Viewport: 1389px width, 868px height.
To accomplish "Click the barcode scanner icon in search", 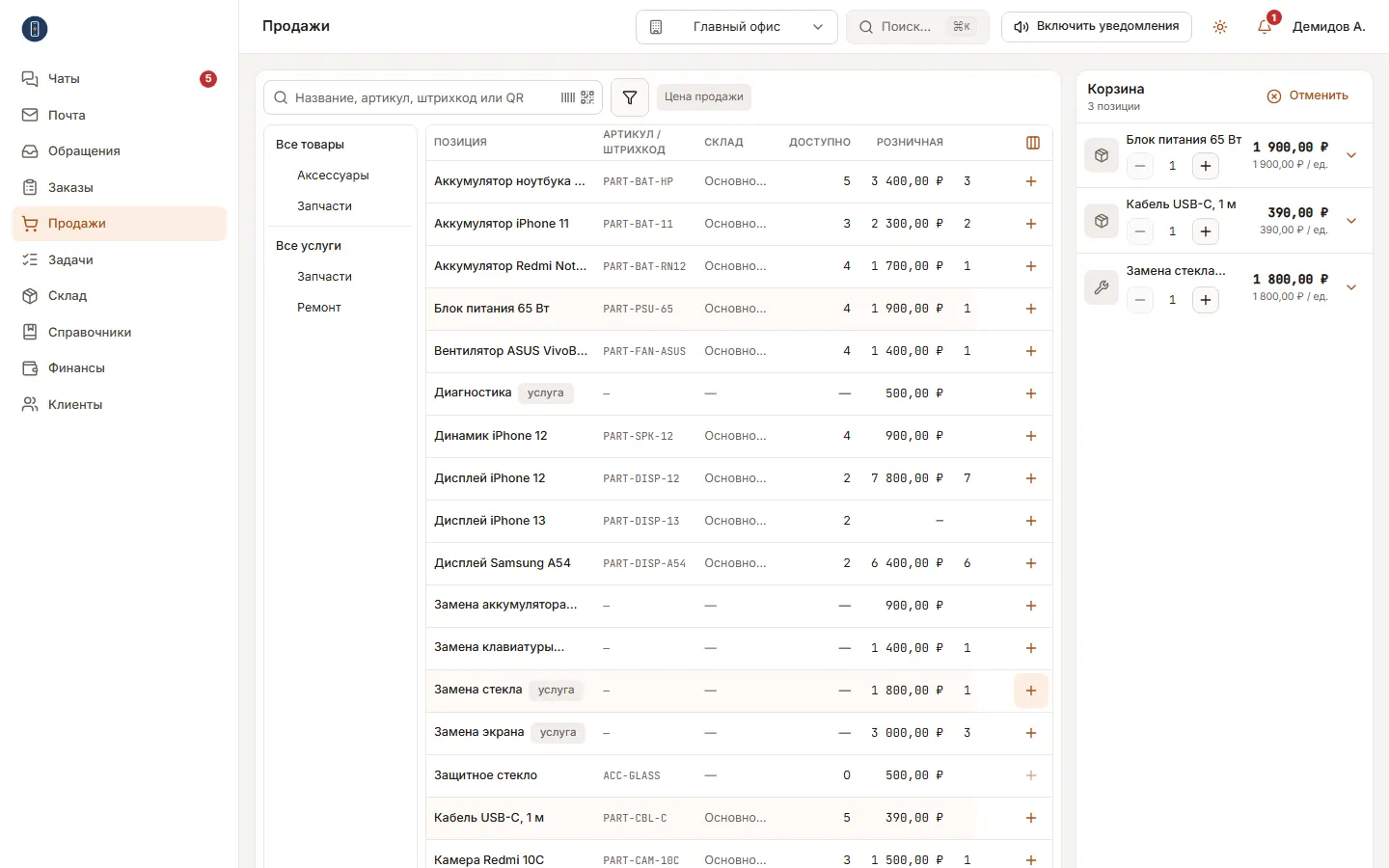I will tap(568, 97).
